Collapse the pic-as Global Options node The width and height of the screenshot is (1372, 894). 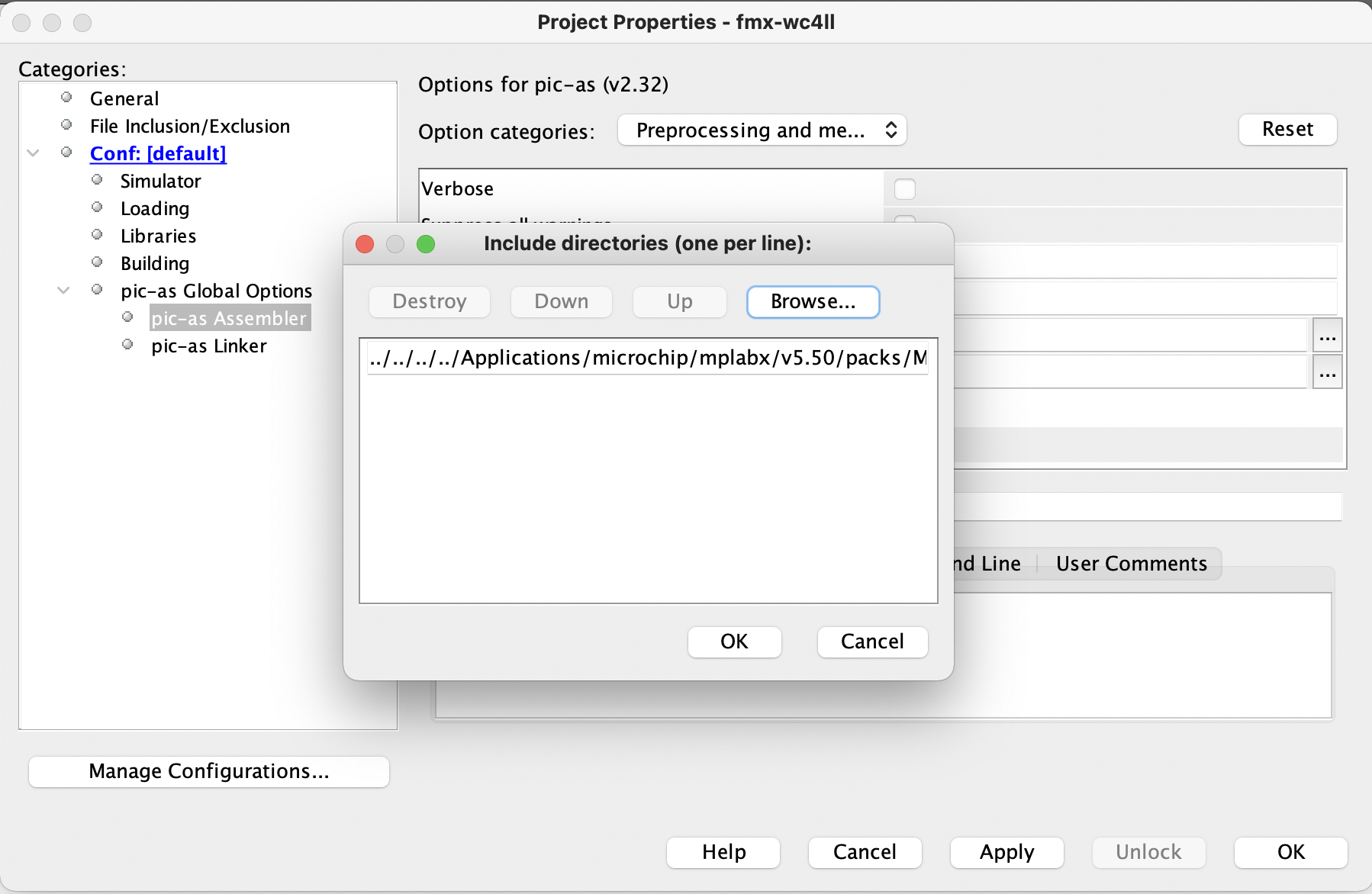coord(64,291)
